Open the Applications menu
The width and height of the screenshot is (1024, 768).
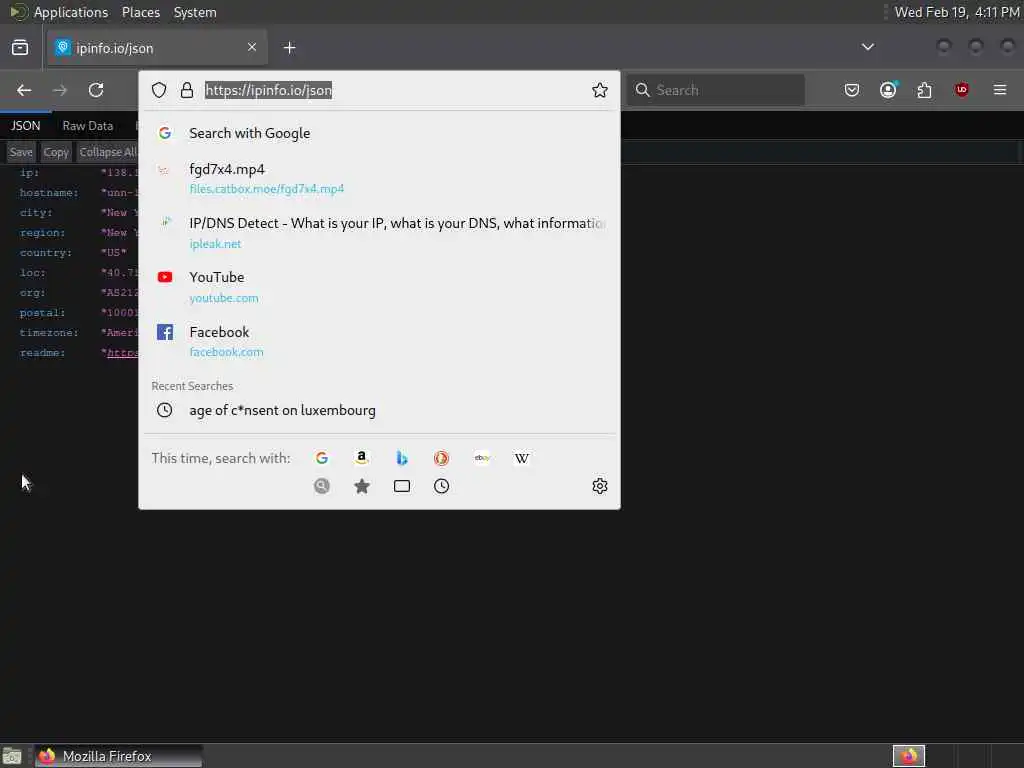click(x=71, y=12)
